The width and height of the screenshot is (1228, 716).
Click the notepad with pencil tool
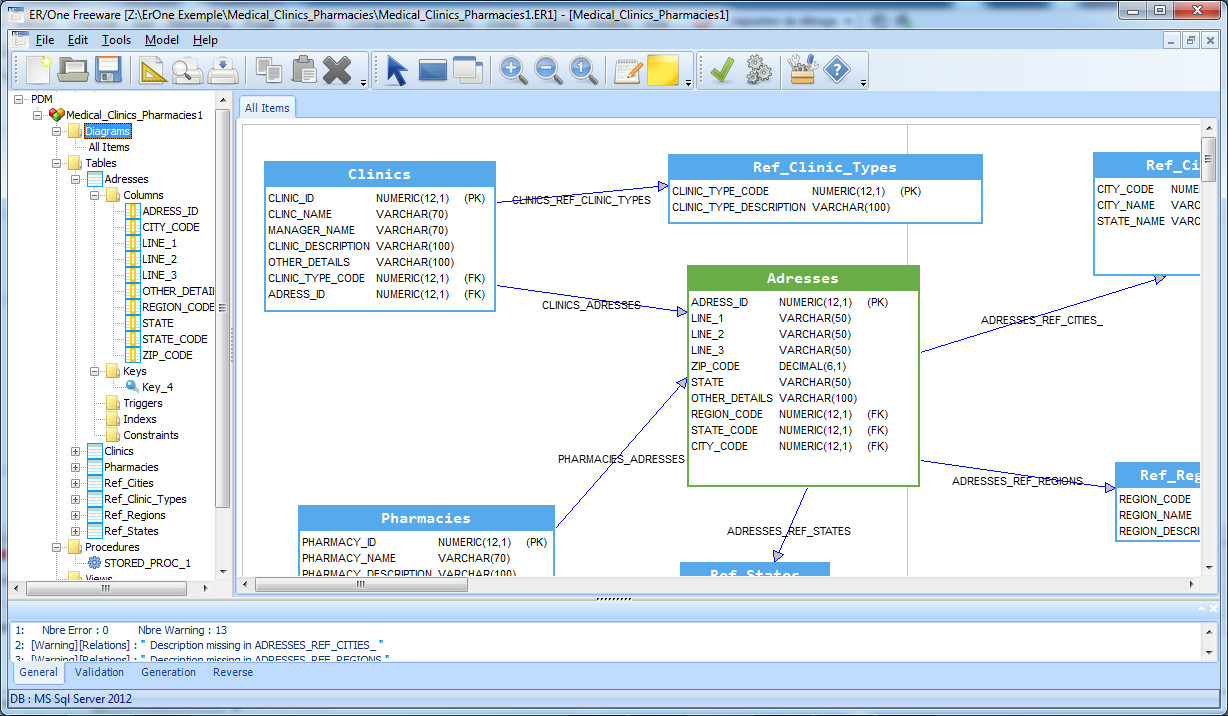tap(628, 70)
